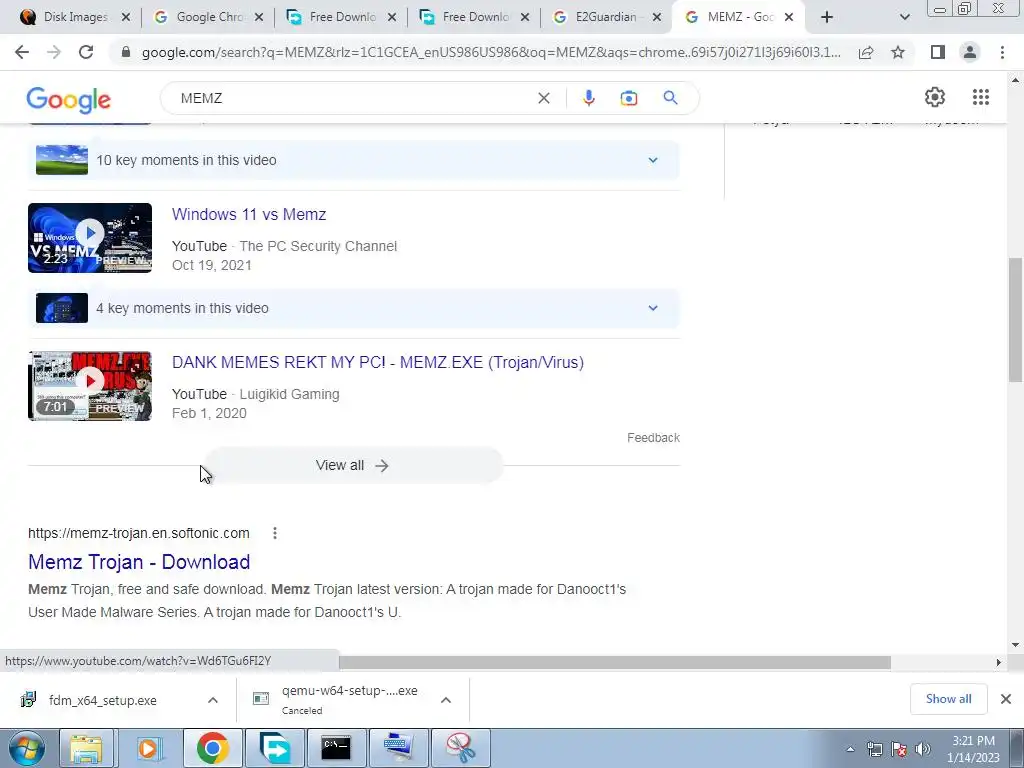The image size is (1024, 768).
Task: Open a new tab with the plus button
Action: pyautogui.click(x=827, y=17)
